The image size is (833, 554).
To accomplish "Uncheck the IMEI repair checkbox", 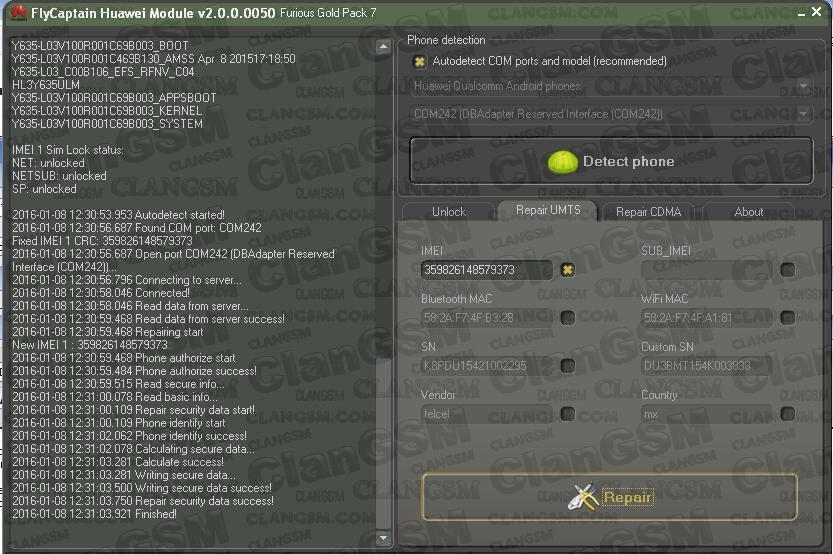I will 567,270.
